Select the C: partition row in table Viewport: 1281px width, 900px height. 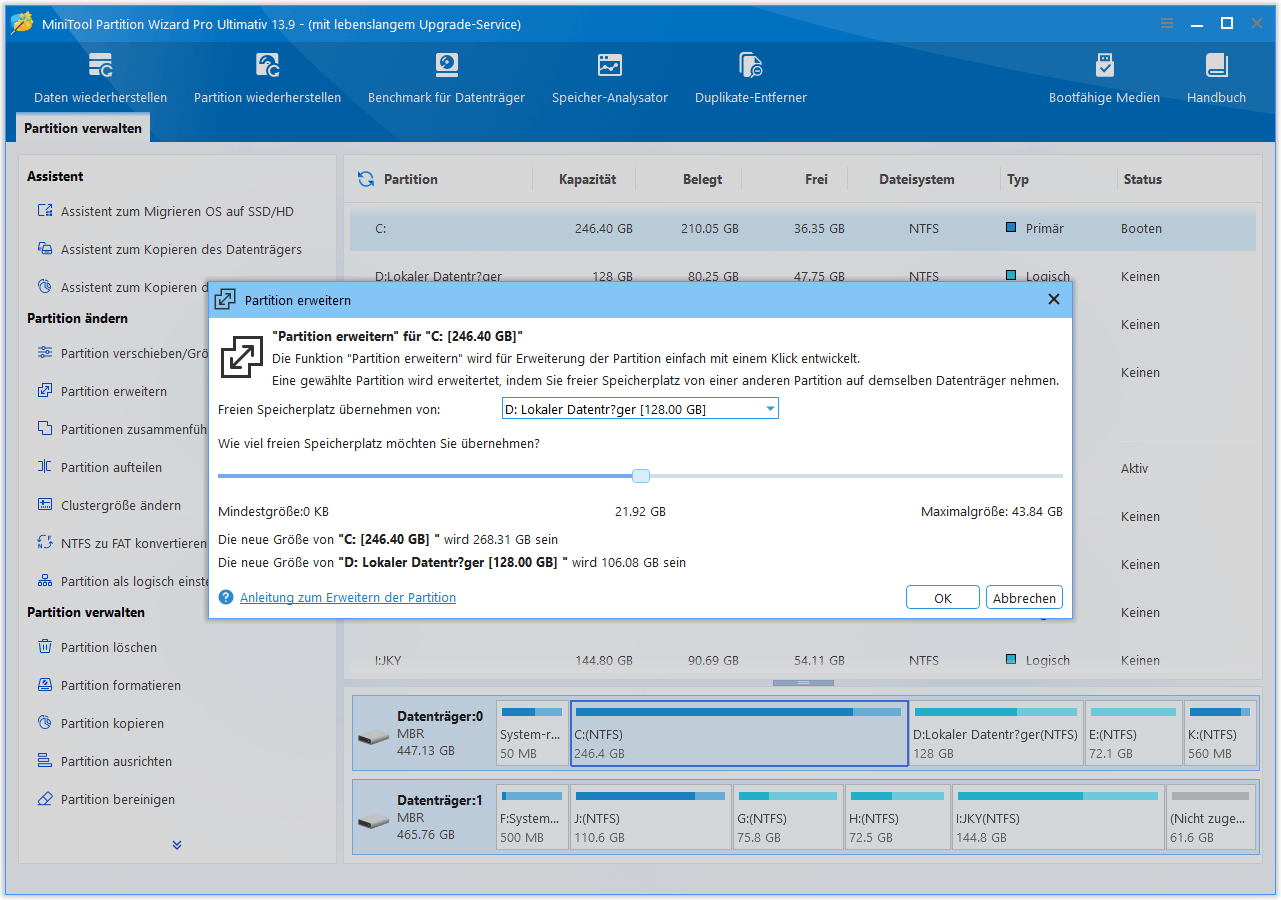pyautogui.click(x=802, y=229)
